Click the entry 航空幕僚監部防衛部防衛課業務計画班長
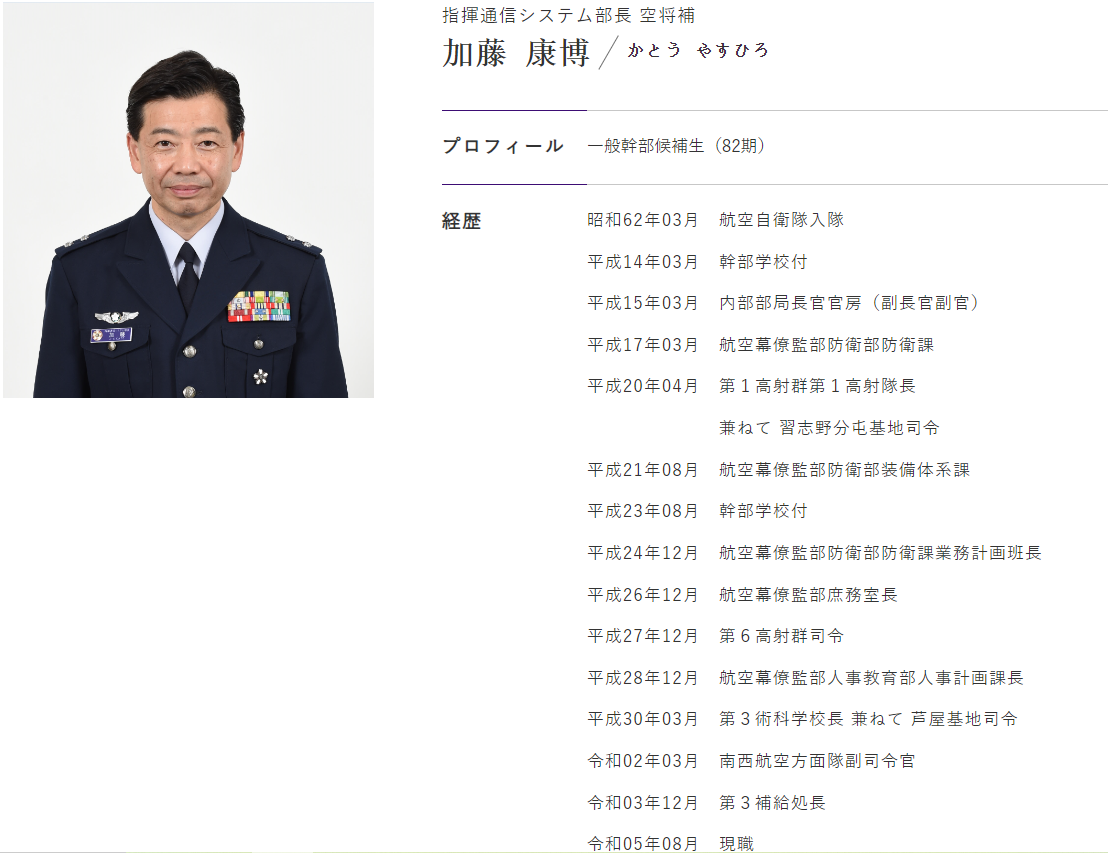The width and height of the screenshot is (1108, 853). click(x=880, y=553)
